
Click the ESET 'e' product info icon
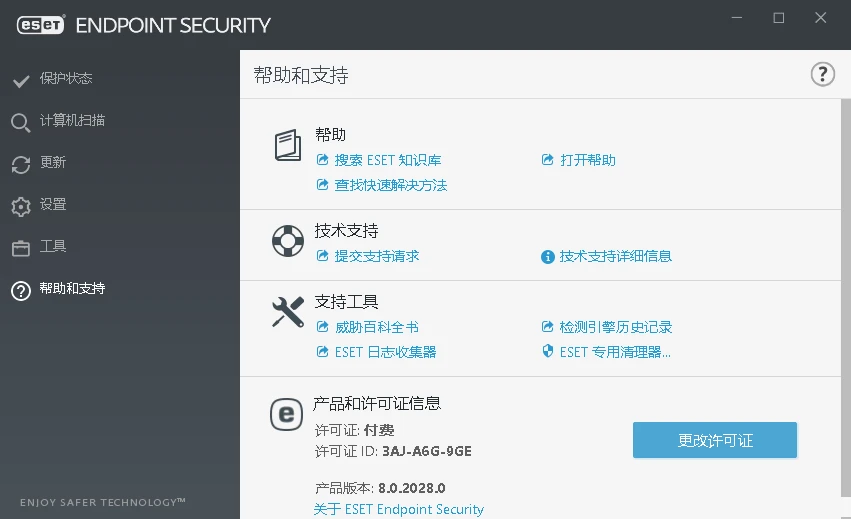pyautogui.click(x=286, y=414)
